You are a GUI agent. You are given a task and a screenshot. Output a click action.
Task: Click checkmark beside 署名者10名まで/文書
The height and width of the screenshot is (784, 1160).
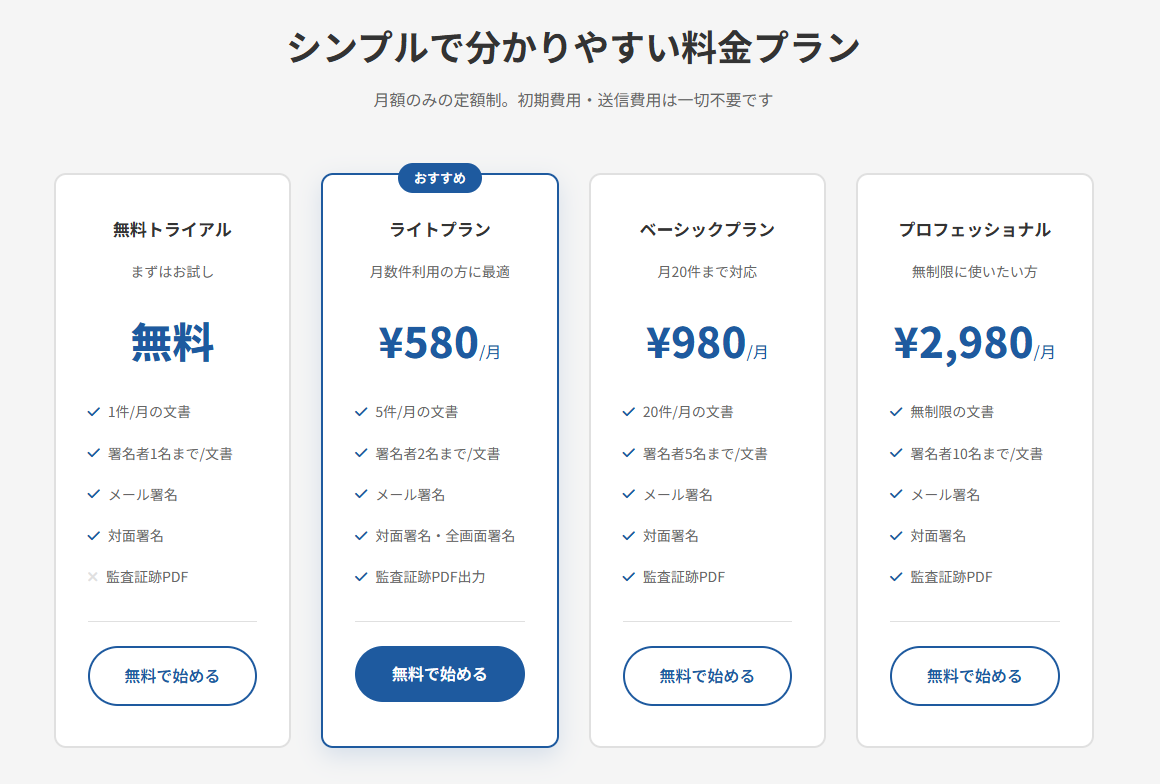point(896,454)
